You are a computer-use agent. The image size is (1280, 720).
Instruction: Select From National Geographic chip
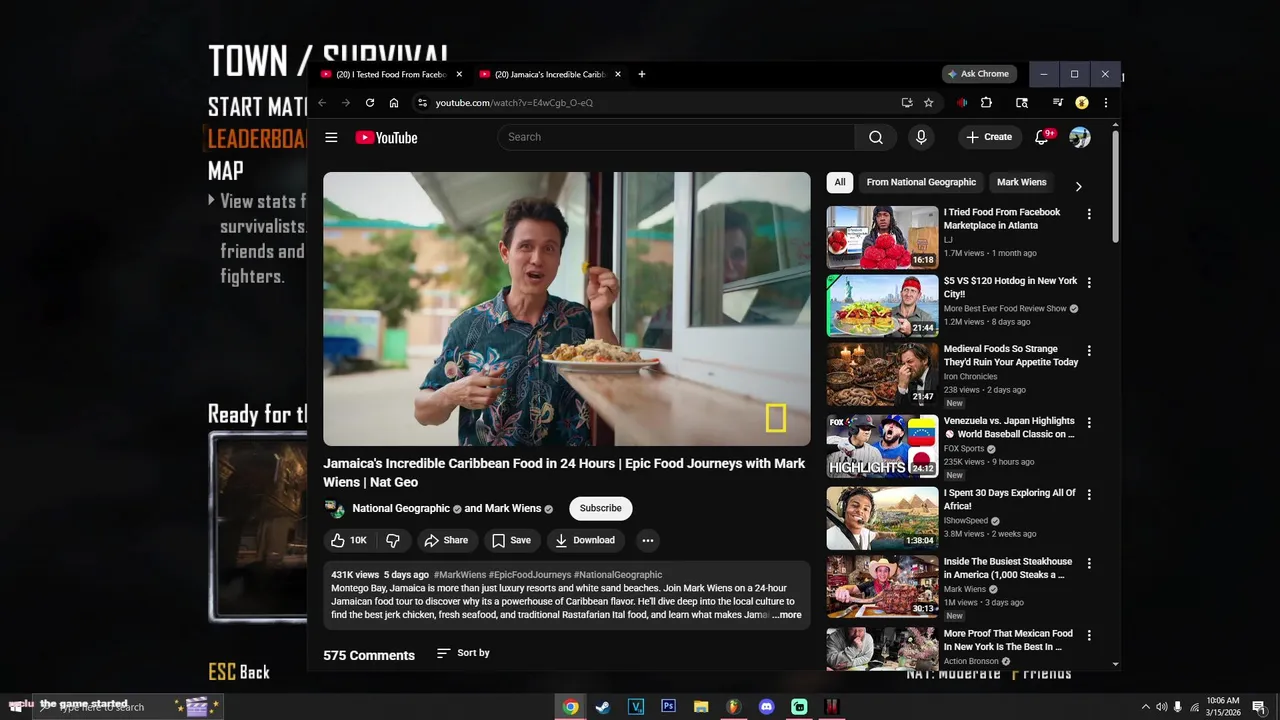pos(921,182)
